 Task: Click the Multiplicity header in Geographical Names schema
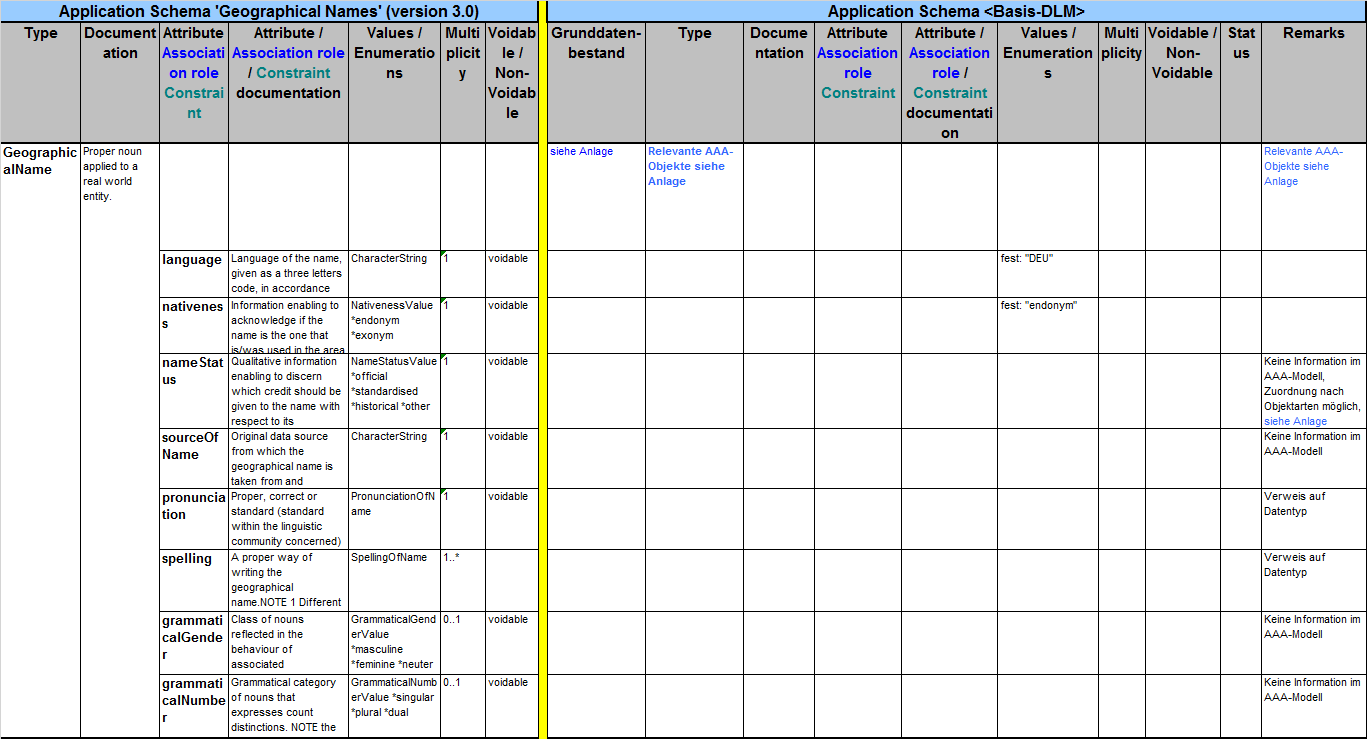point(463,82)
